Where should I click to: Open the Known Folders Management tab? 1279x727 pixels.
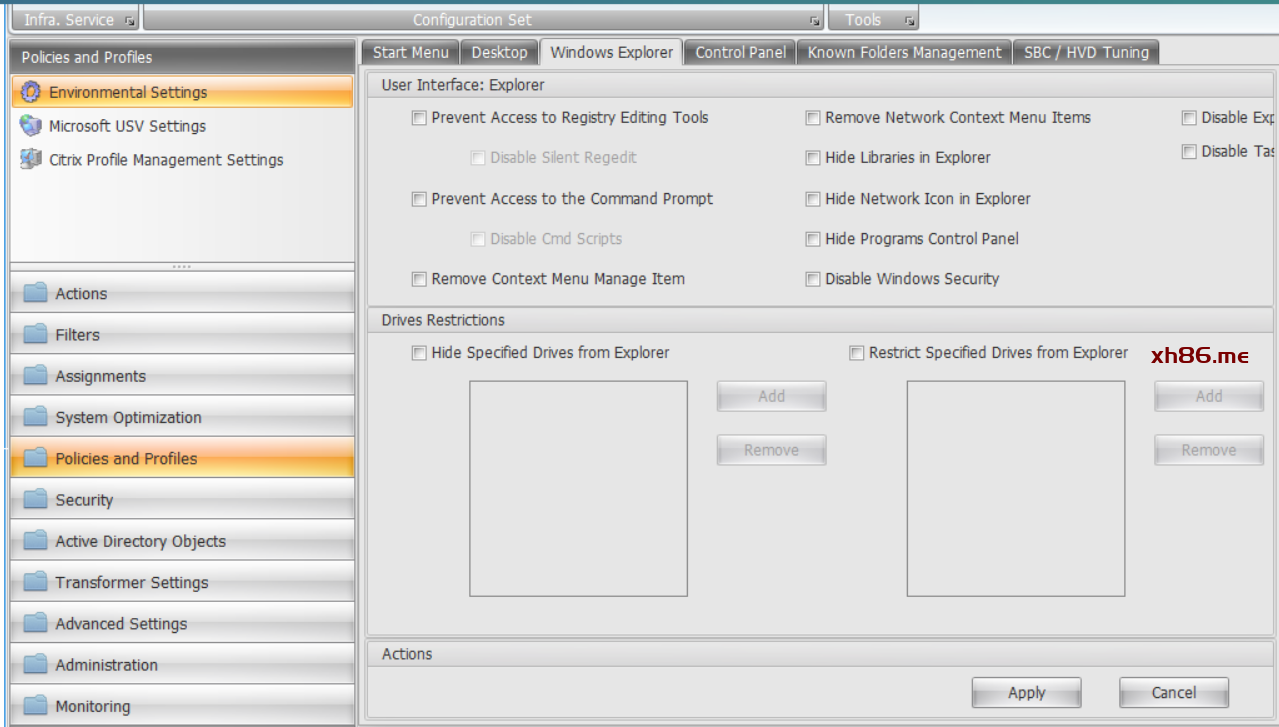click(904, 53)
